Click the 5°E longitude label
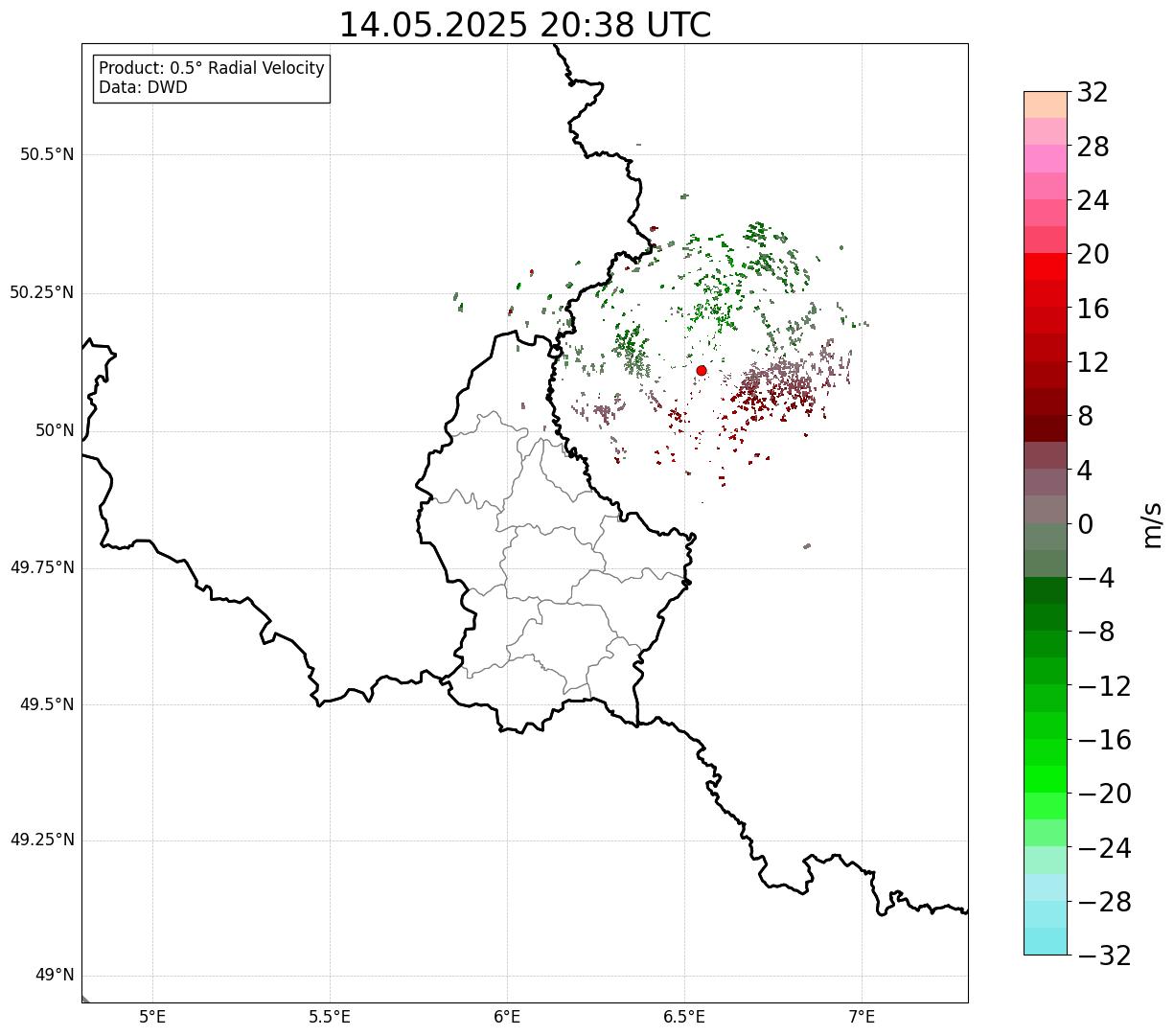This screenshot has height=1036, width=1174. click(152, 1017)
